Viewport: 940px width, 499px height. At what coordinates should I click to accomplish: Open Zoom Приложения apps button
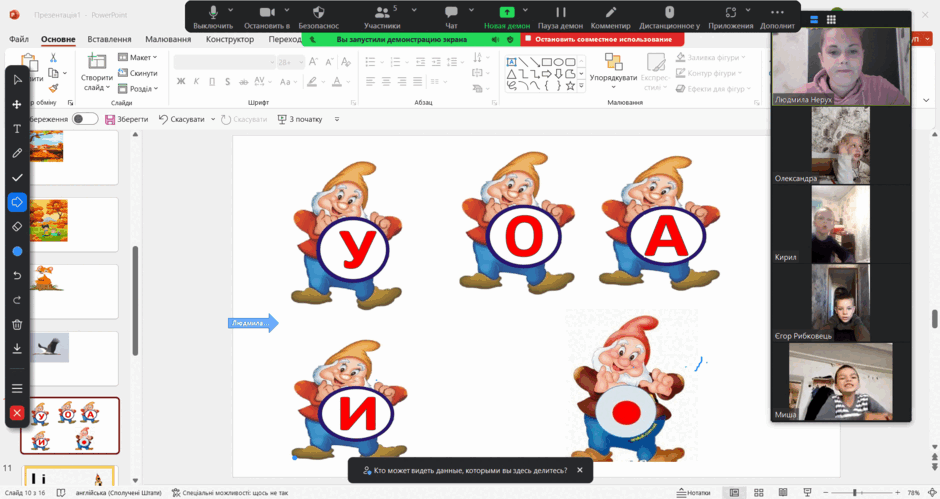coord(730,17)
